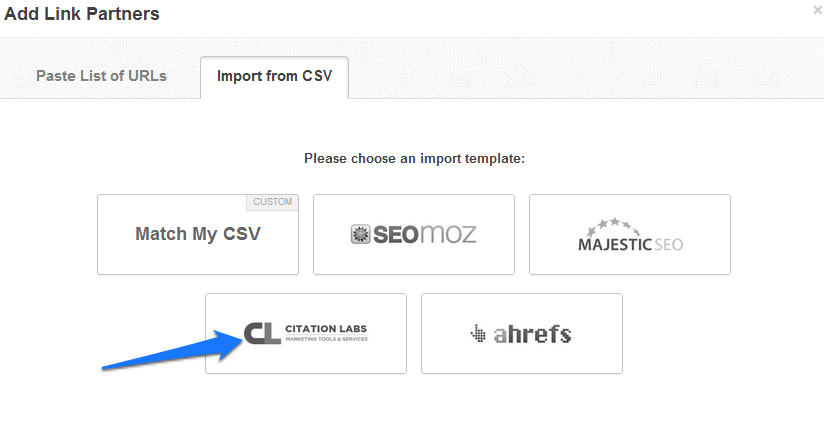Click the CUSTOM badge on Match My CSV

pyautogui.click(x=272, y=202)
